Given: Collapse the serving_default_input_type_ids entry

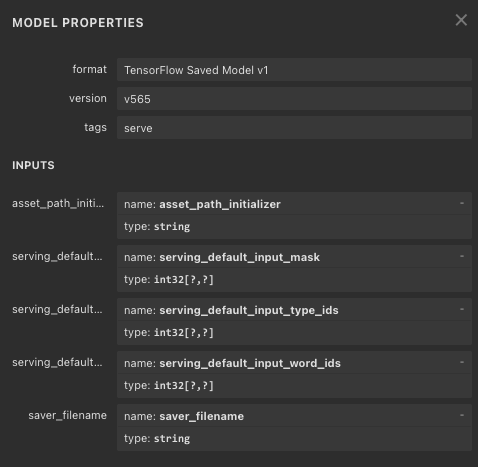Looking at the screenshot, I should (462, 309).
